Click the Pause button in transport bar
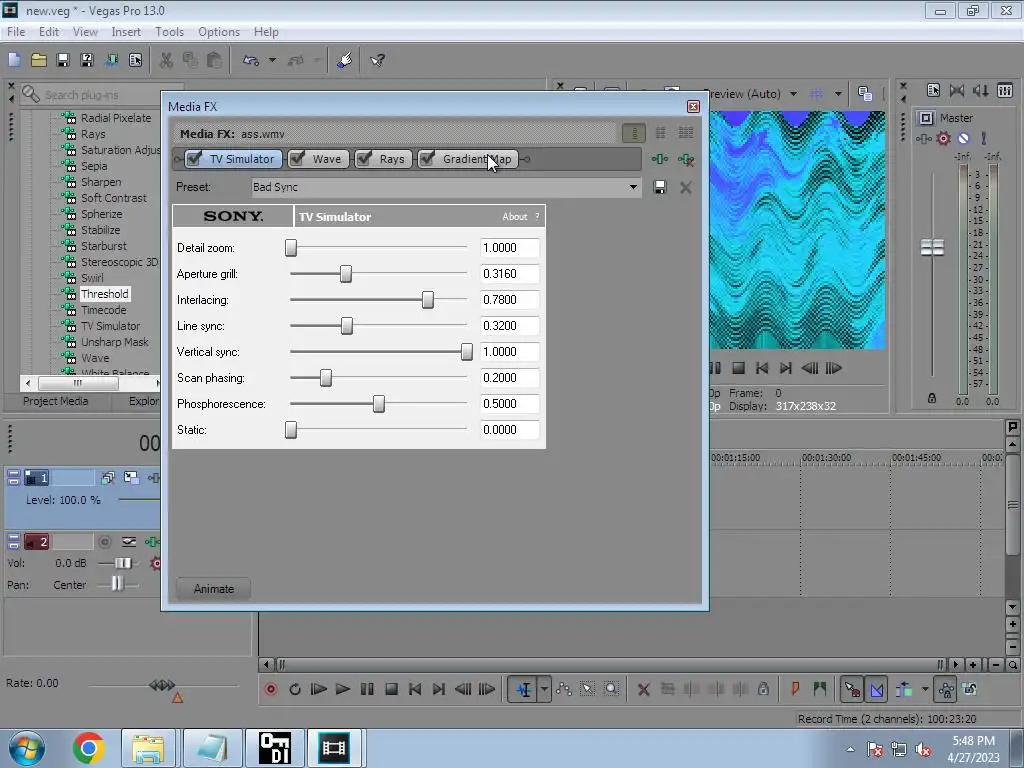Image resolution: width=1024 pixels, height=768 pixels. click(367, 689)
